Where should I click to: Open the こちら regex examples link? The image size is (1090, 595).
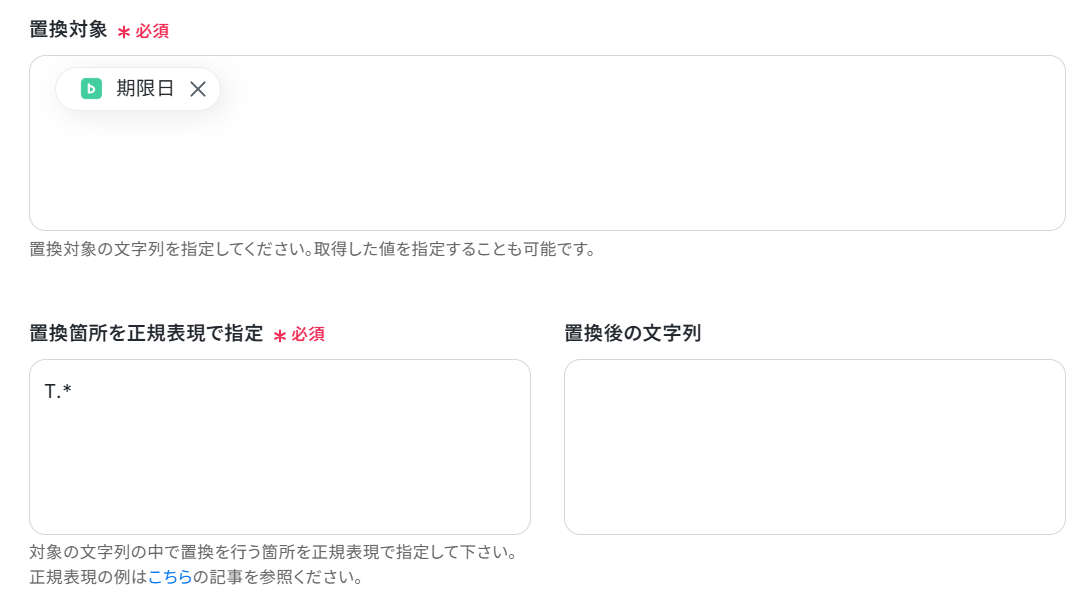point(170,577)
